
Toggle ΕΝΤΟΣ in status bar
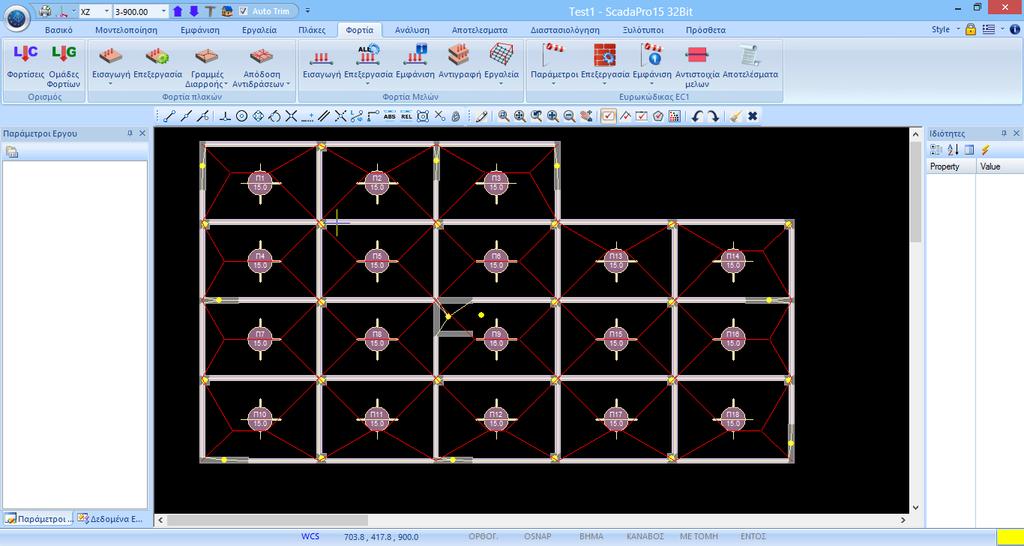(753, 536)
